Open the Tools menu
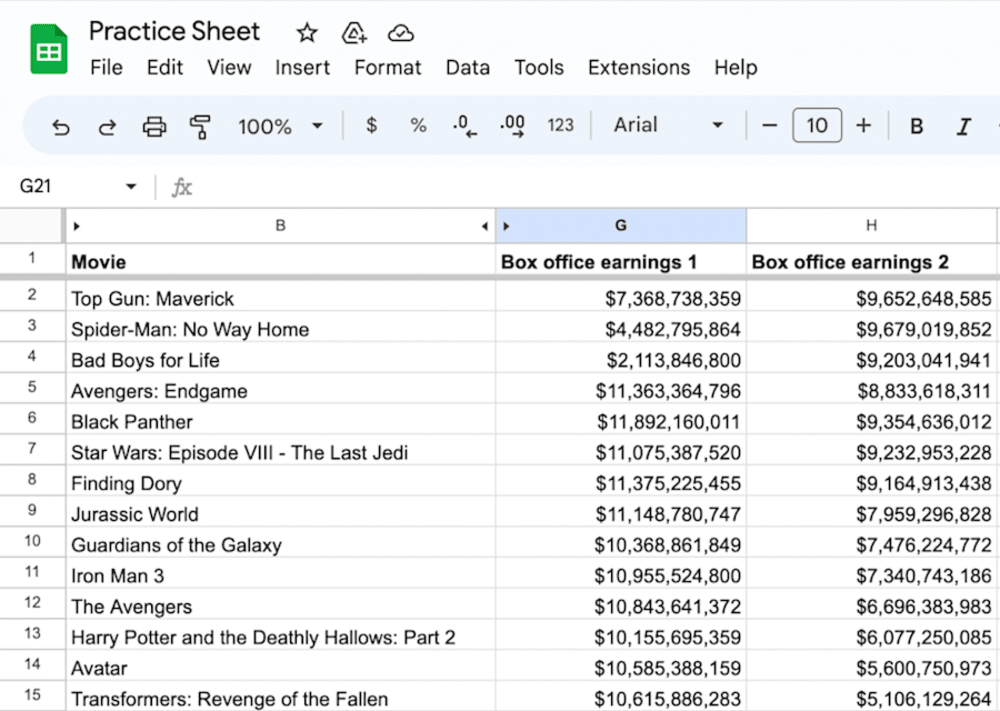Image resolution: width=1000 pixels, height=711 pixels. (x=539, y=68)
